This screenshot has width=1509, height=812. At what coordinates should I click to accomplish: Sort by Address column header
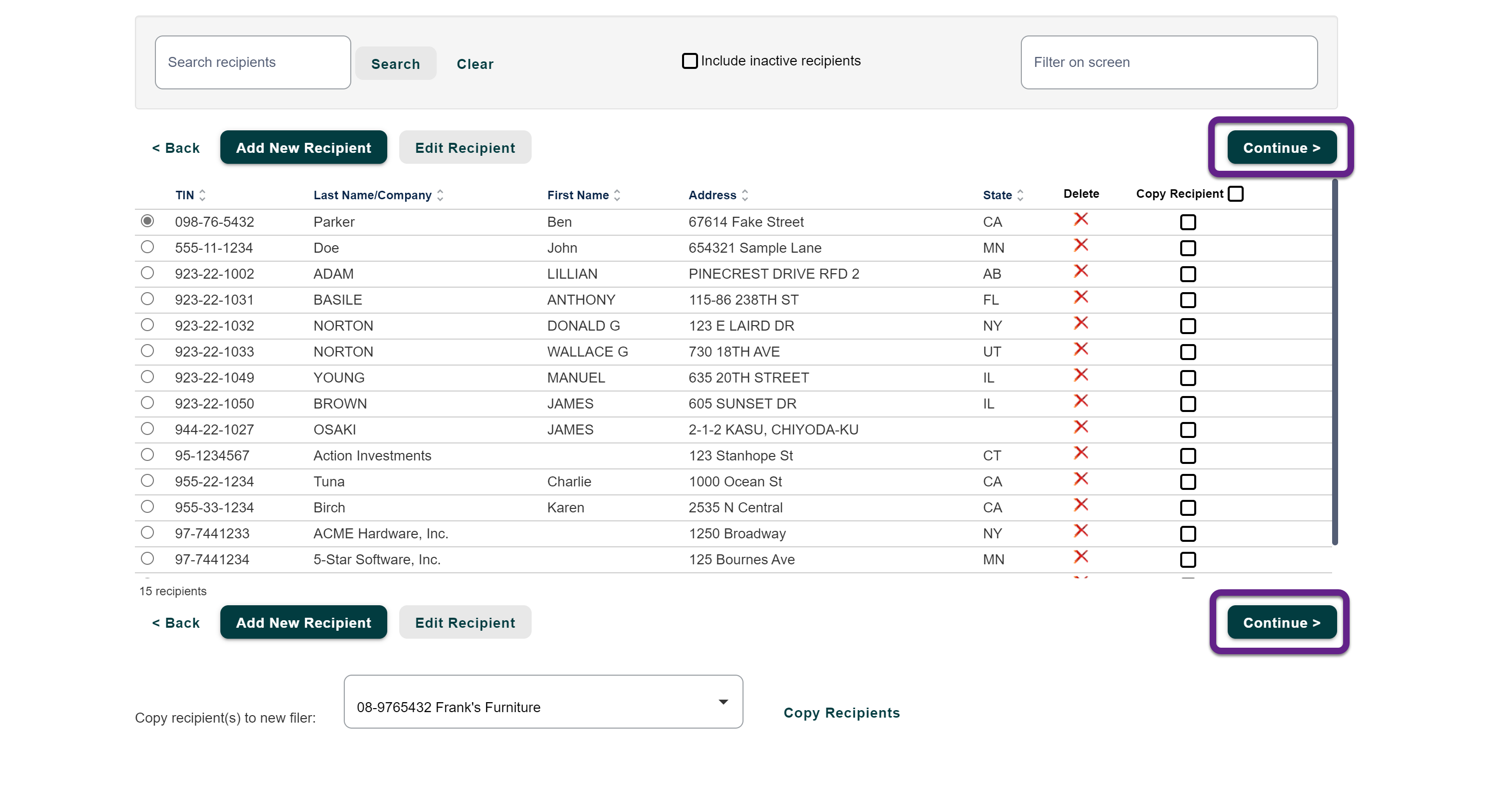point(713,195)
